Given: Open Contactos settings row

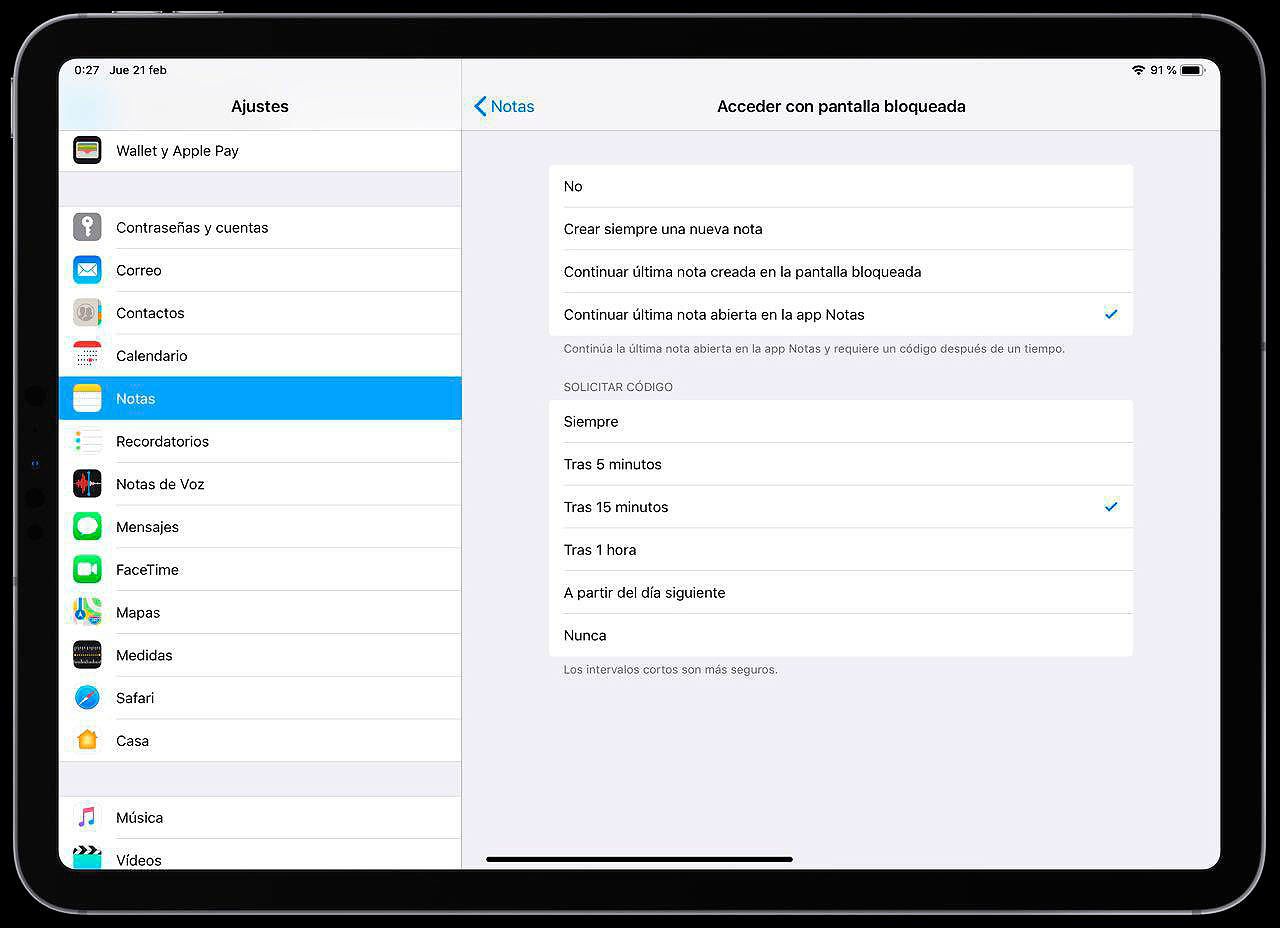Looking at the screenshot, I should point(260,313).
